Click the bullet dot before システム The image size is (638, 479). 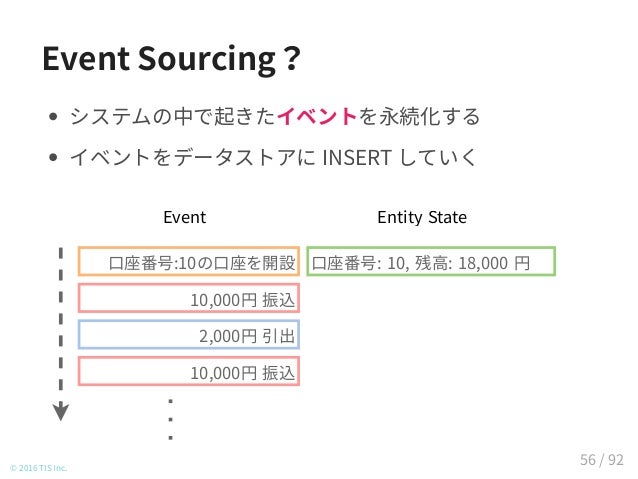pos(53,117)
